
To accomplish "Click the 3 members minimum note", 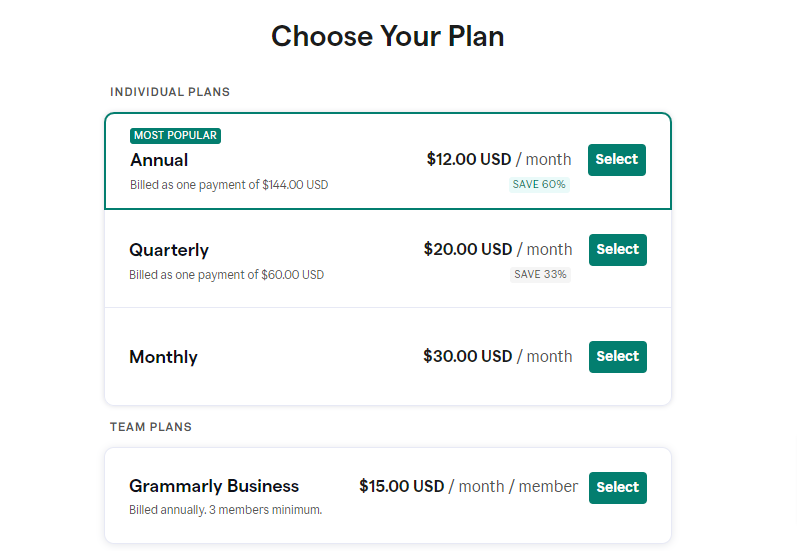I will pos(225,510).
